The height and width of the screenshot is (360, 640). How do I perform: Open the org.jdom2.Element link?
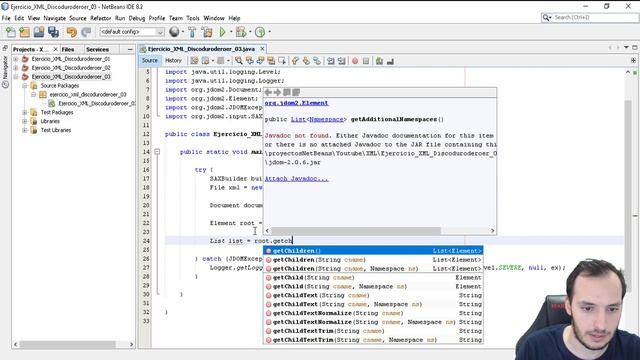[296, 103]
